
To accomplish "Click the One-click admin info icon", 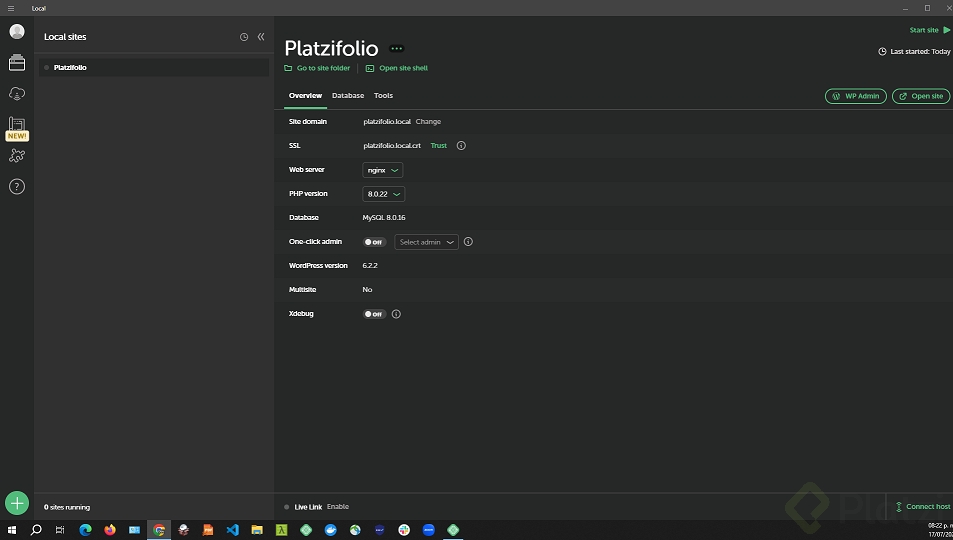I will pyautogui.click(x=468, y=241).
